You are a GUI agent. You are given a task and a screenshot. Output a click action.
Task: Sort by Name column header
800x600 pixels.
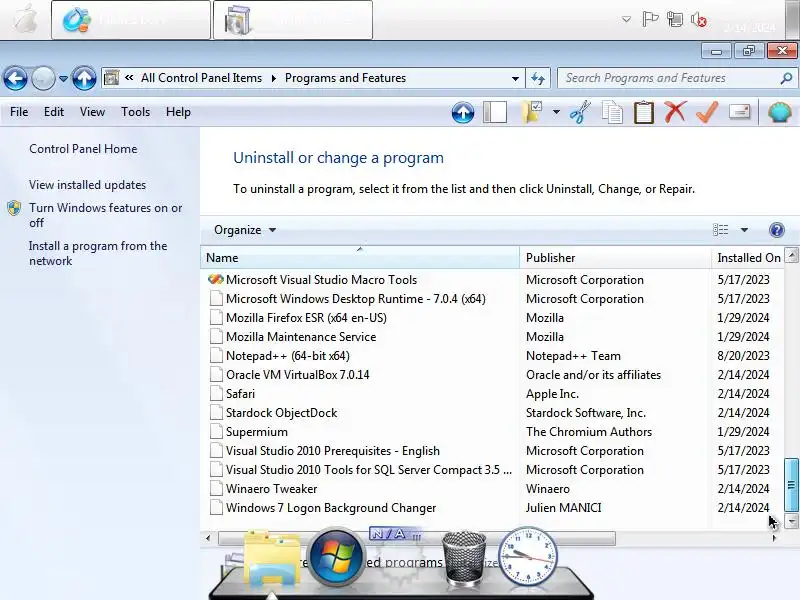[x=360, y=258]
